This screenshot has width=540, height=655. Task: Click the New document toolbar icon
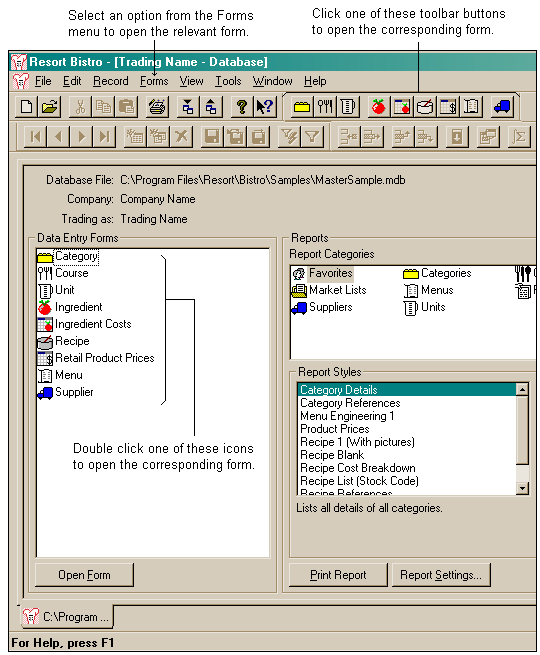click(x=26, y=107)
